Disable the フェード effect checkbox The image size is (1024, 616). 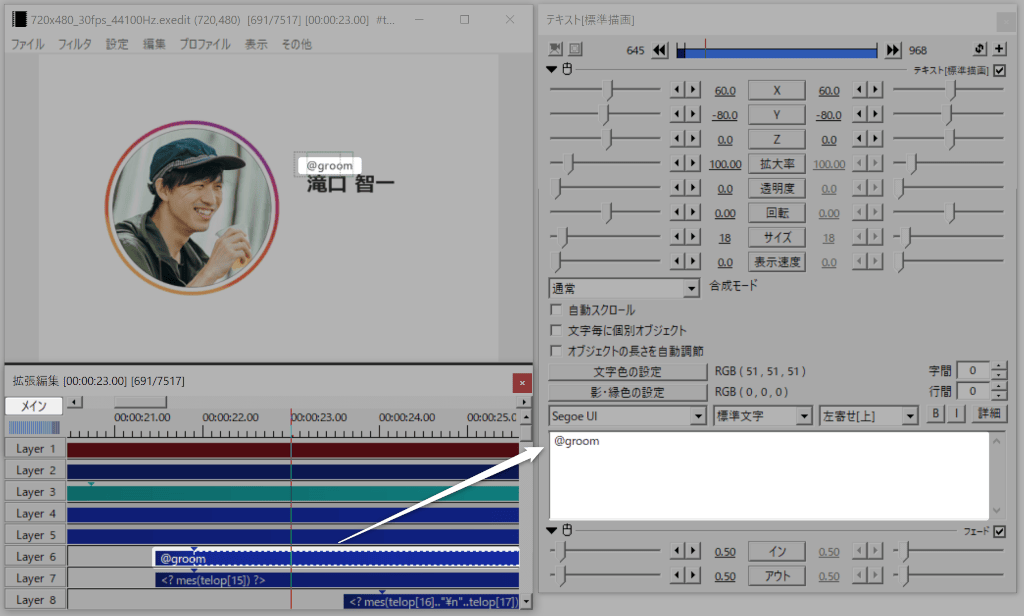[1000, 531]
